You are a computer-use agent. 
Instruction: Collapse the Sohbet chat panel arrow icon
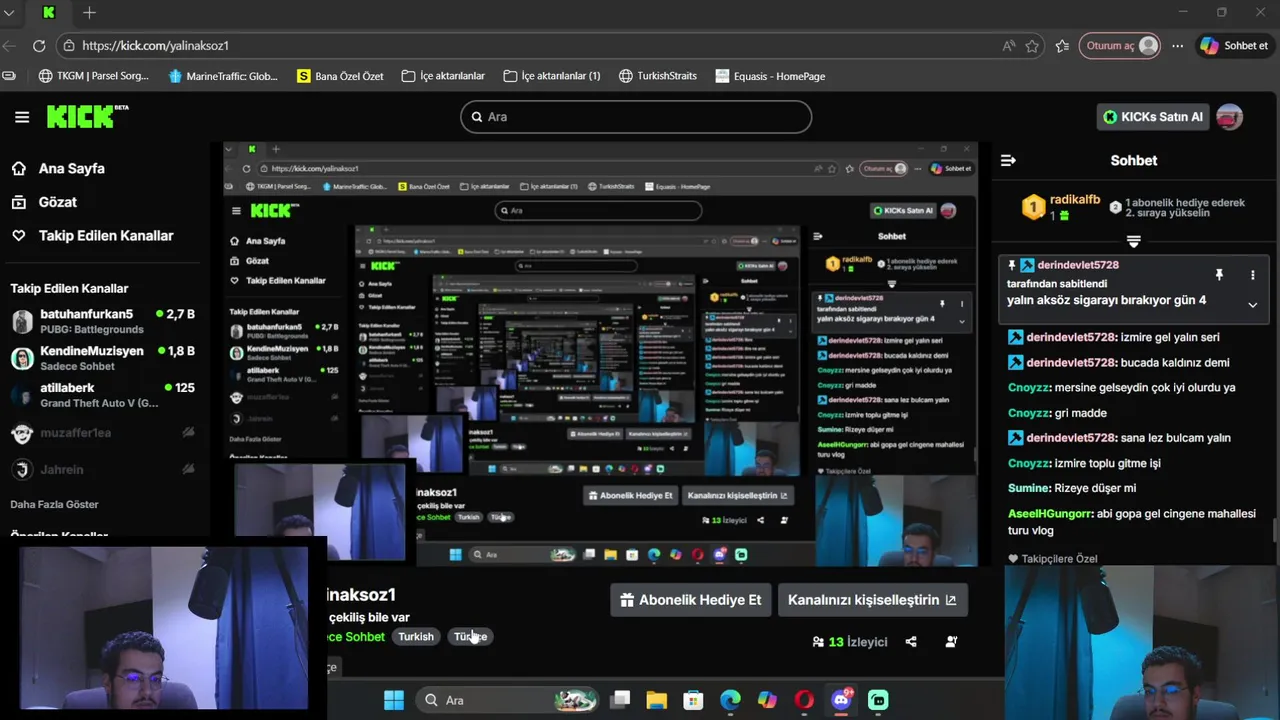pyautogui.click(x=1008, y=160)
